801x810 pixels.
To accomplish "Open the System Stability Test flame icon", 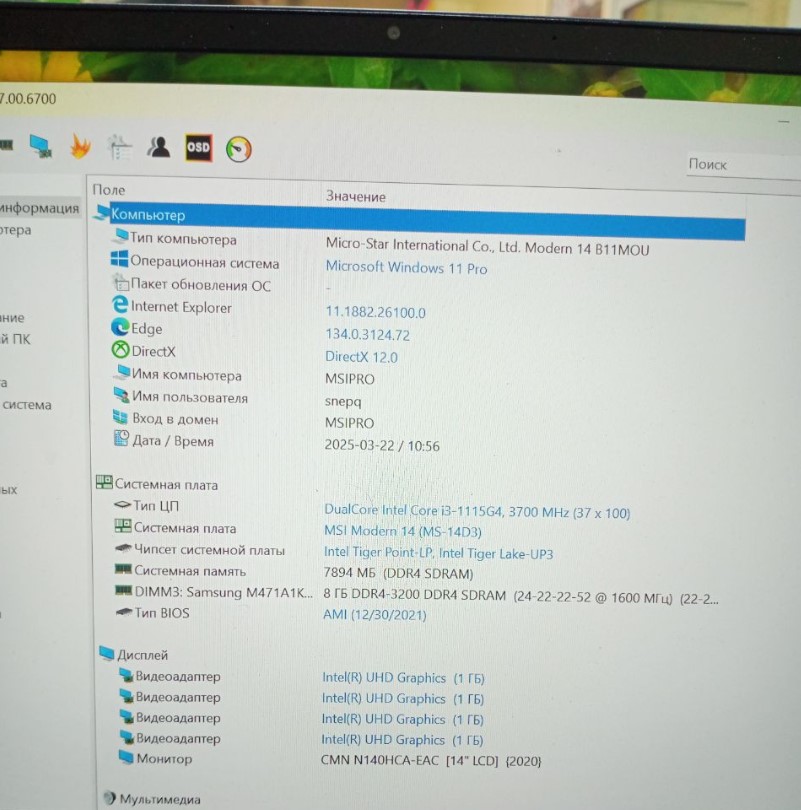I will [x=80, y=147].
